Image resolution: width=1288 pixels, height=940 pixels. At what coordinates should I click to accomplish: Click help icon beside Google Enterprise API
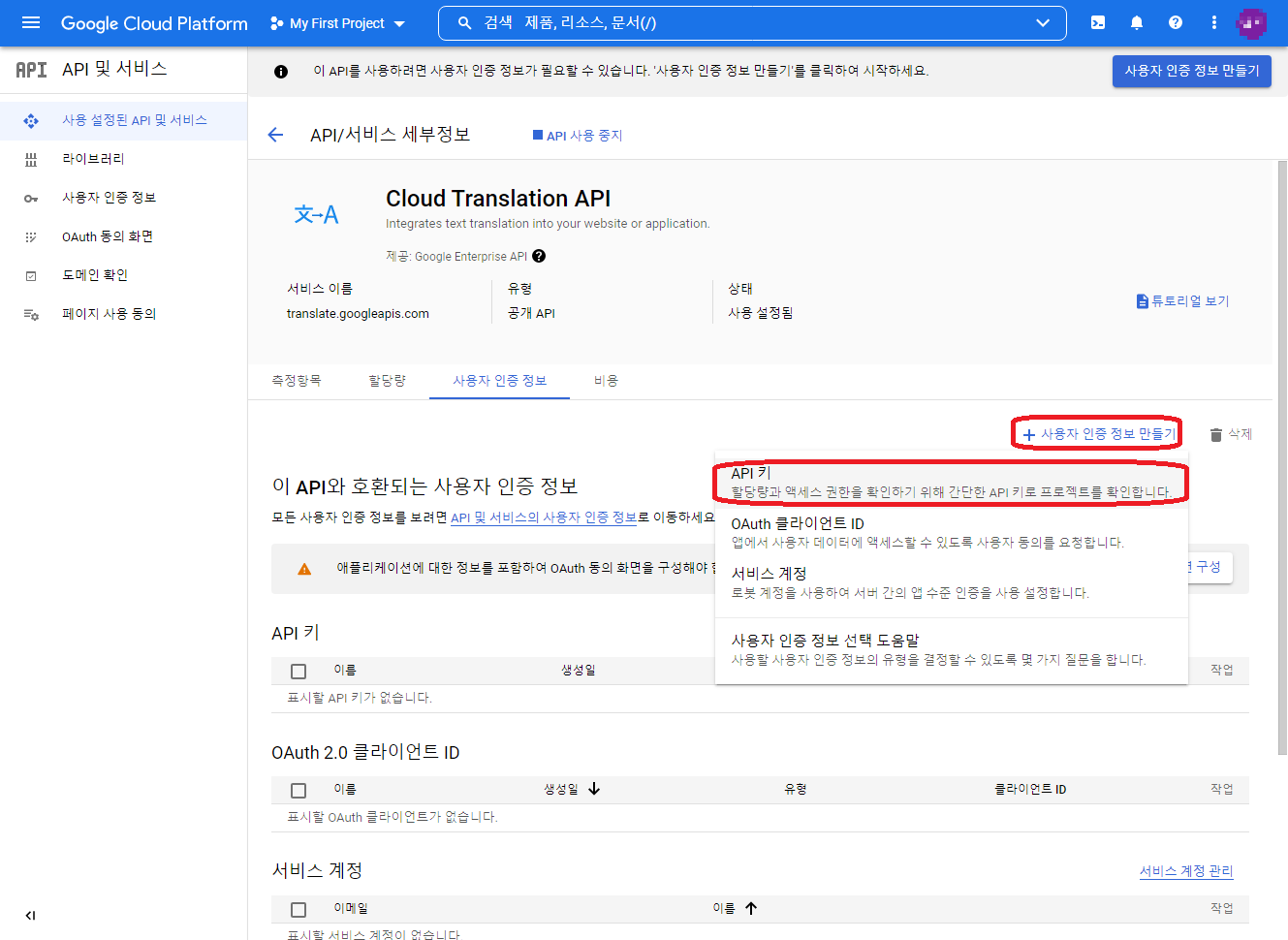[539, 256]
